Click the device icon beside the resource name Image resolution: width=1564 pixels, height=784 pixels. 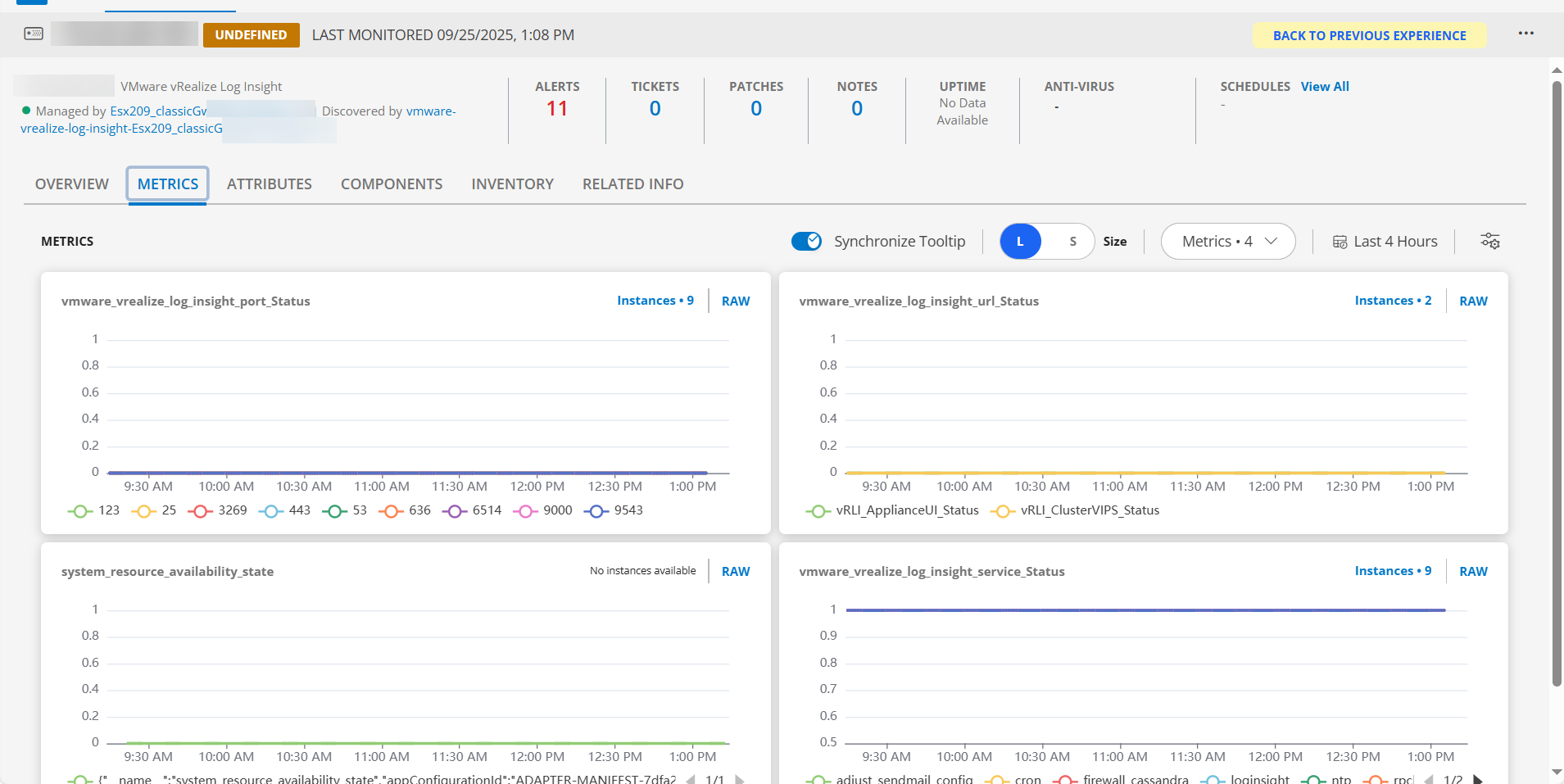34,34
